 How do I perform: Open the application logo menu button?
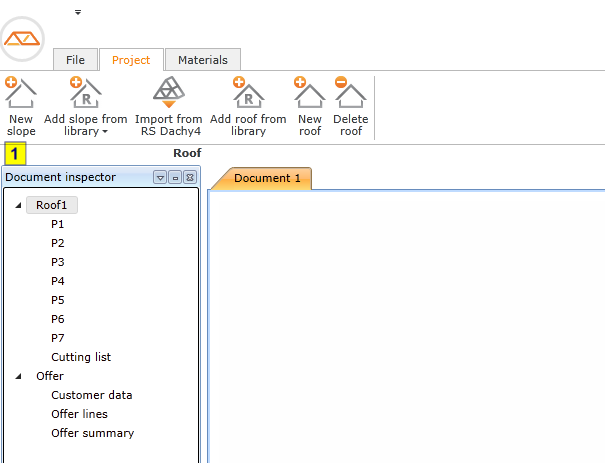tap(22, 38)
